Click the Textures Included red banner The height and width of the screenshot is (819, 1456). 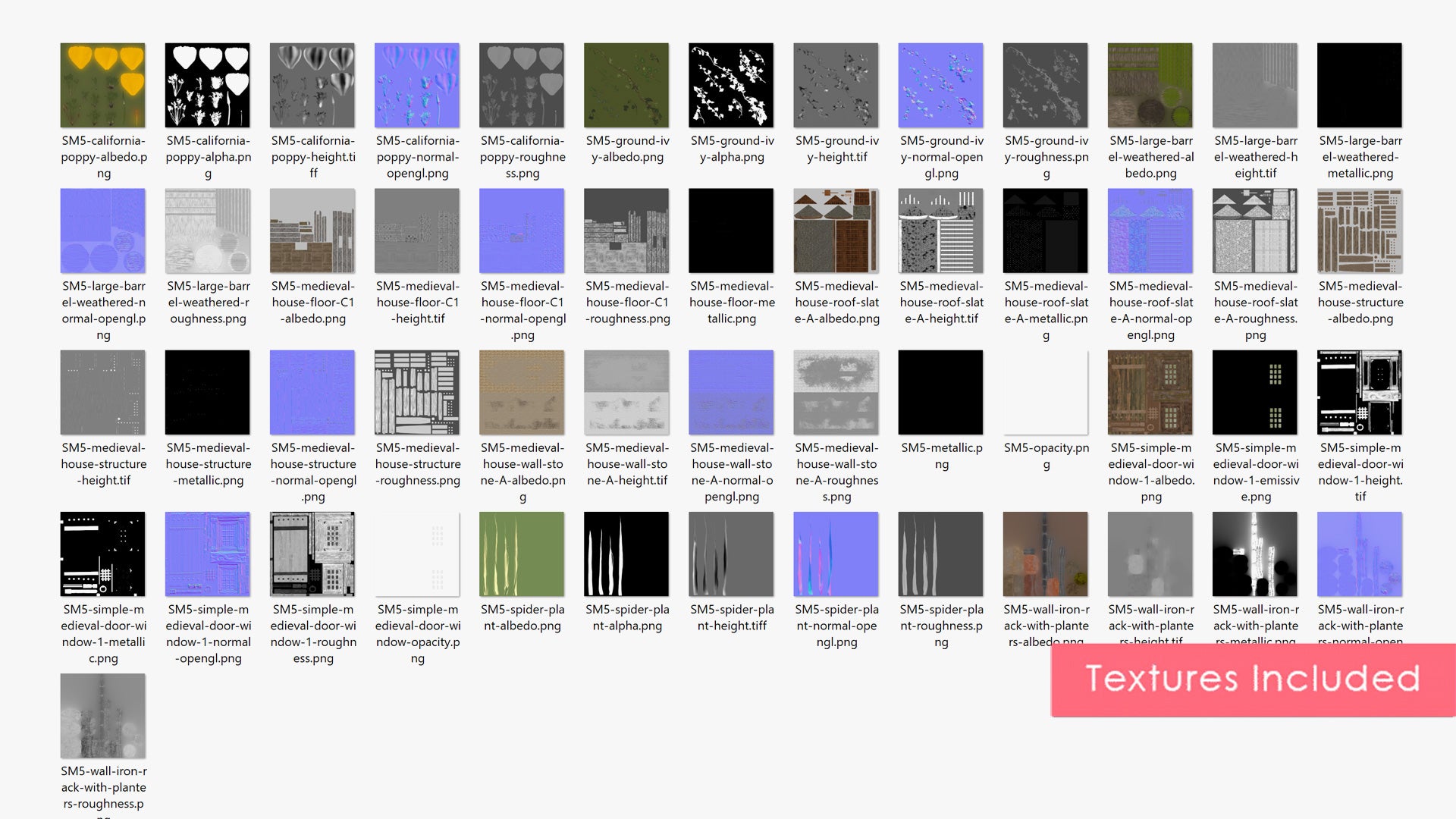pos(1253,679)
